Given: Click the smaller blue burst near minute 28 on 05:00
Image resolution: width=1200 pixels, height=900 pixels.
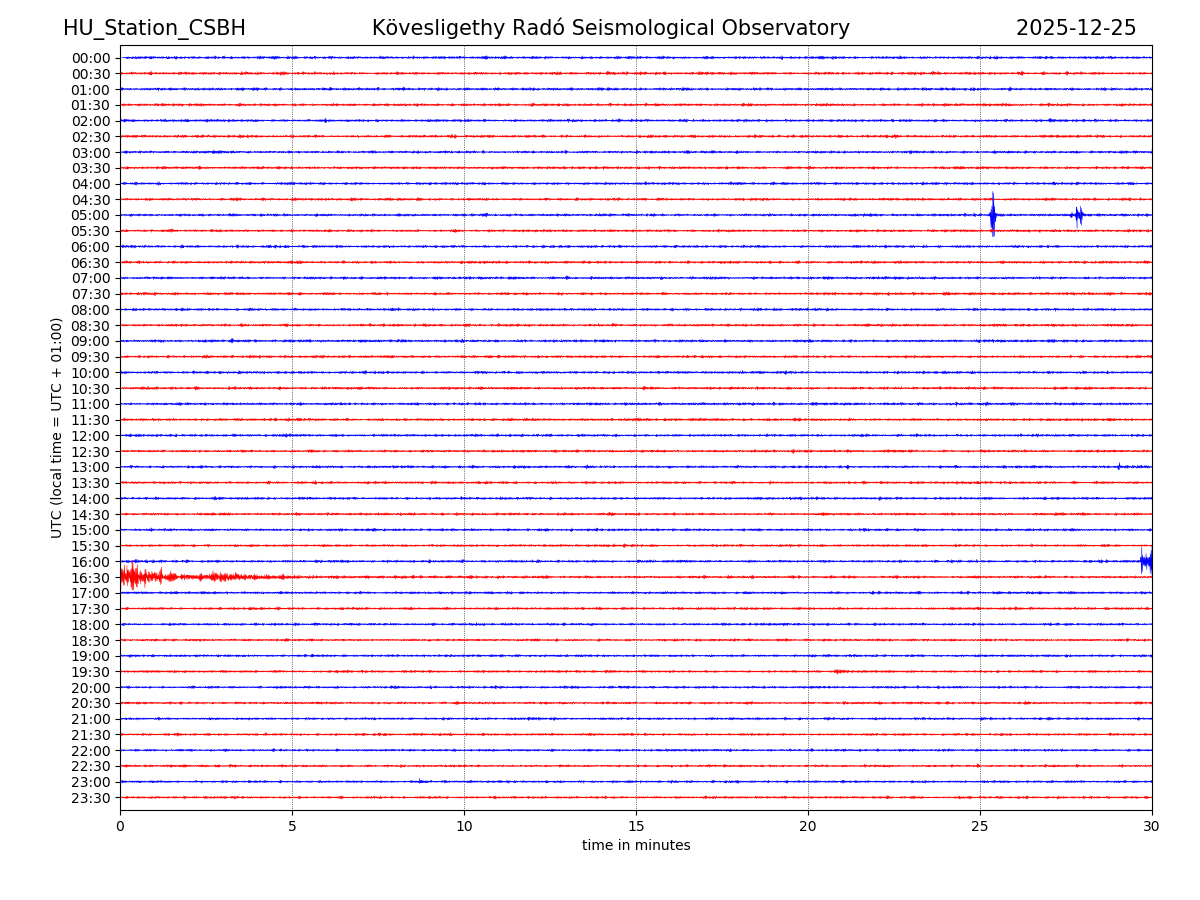Looking at the screenshot, I should coord(1077,215).
